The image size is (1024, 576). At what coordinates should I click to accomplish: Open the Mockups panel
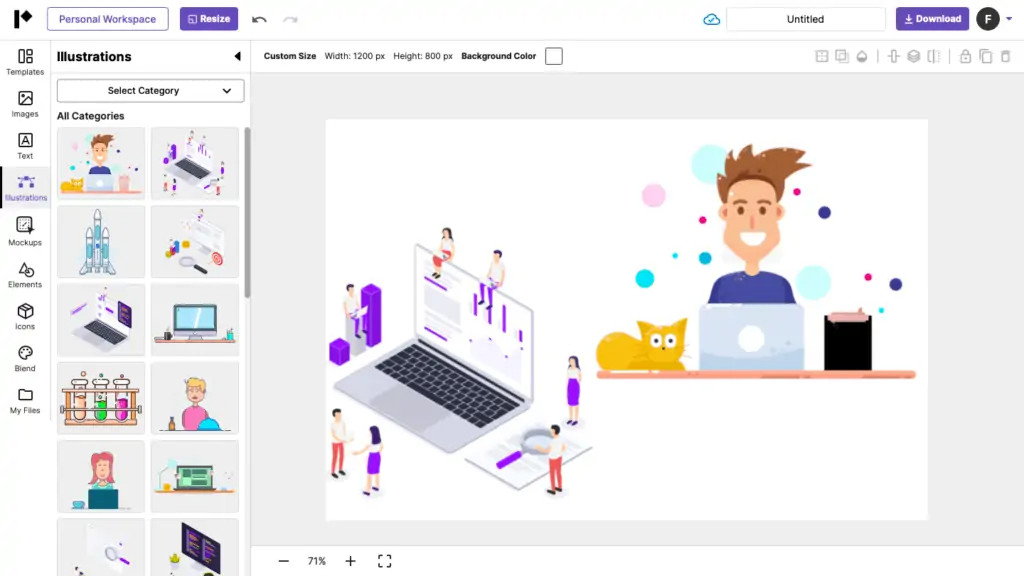(25, 231)
